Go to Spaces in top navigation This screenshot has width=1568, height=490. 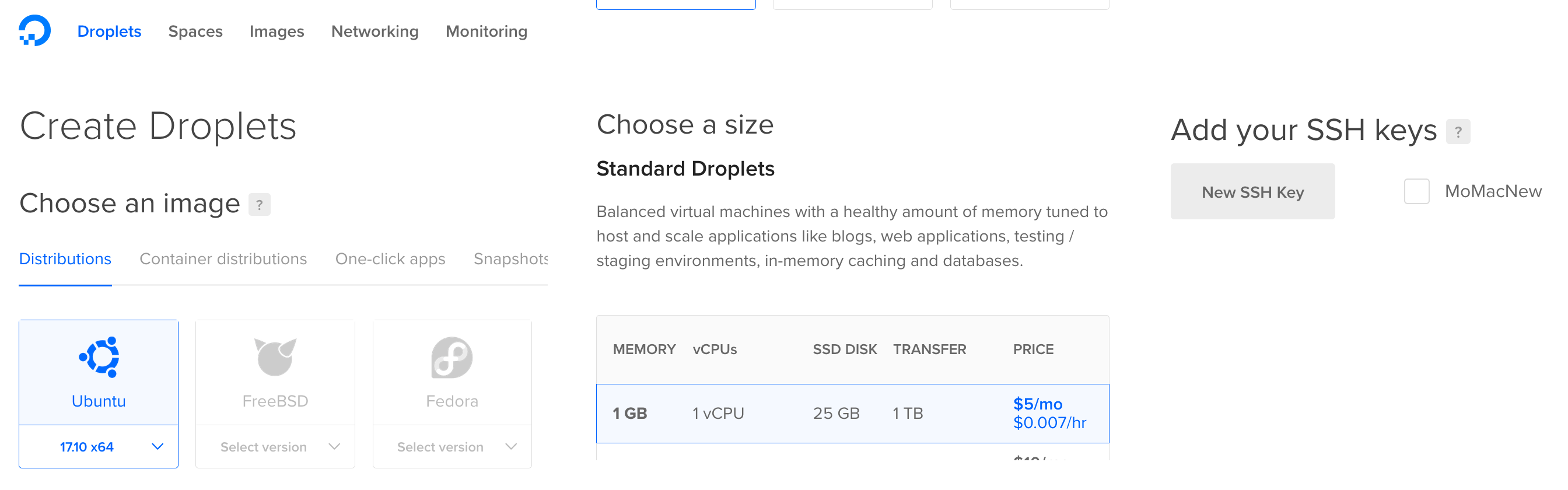(195, 31)
